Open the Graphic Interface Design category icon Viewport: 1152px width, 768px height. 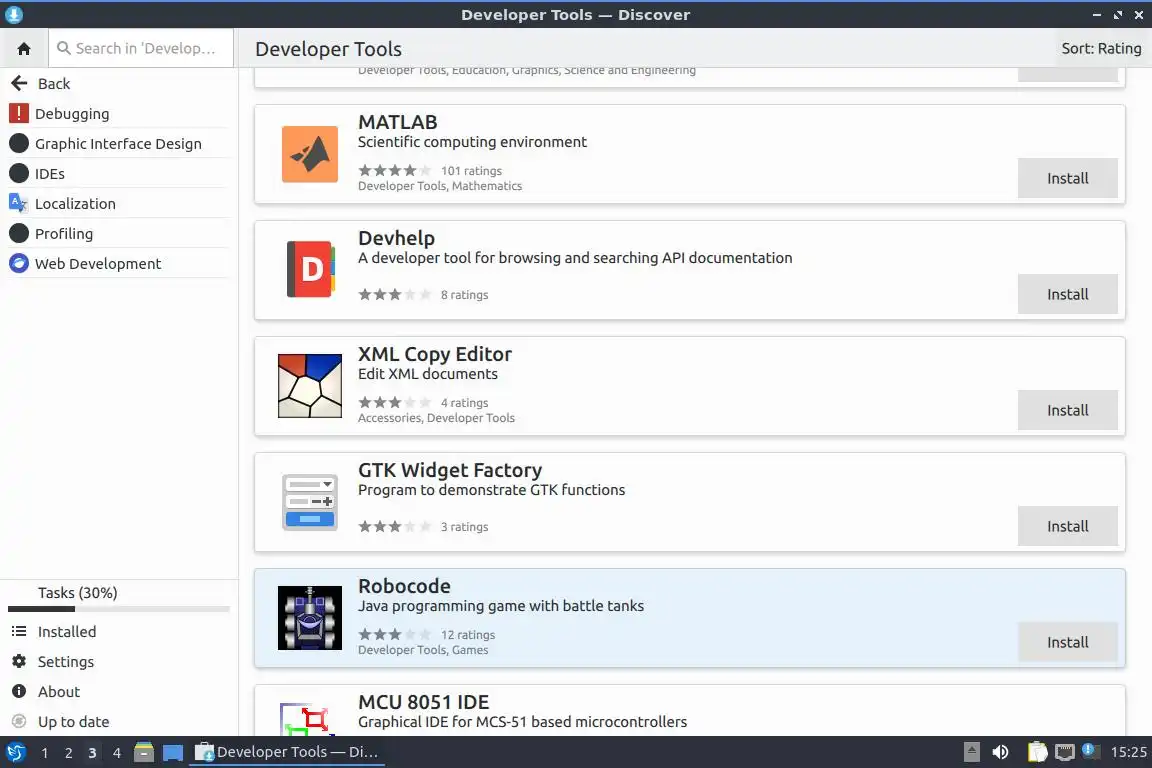coord(18,143)
